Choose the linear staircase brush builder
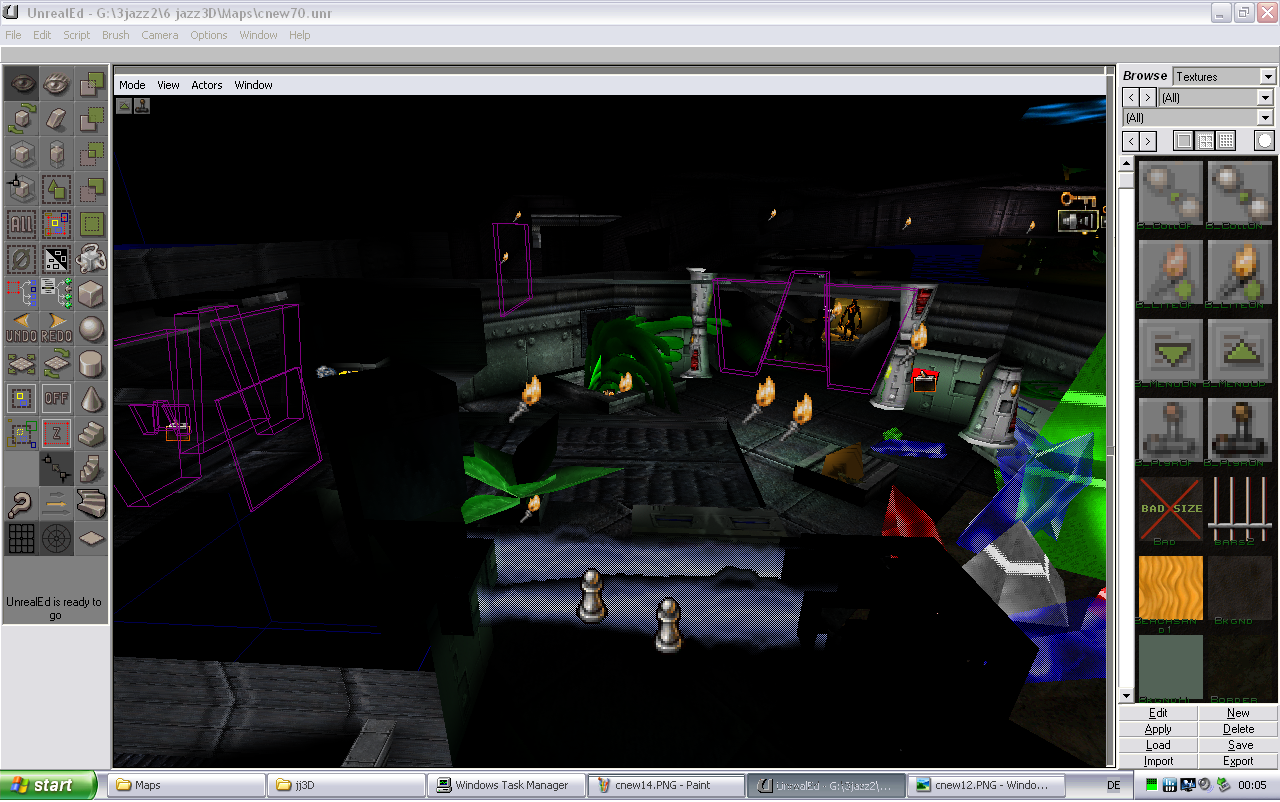The image size is (1280, 802). point(91,434)
